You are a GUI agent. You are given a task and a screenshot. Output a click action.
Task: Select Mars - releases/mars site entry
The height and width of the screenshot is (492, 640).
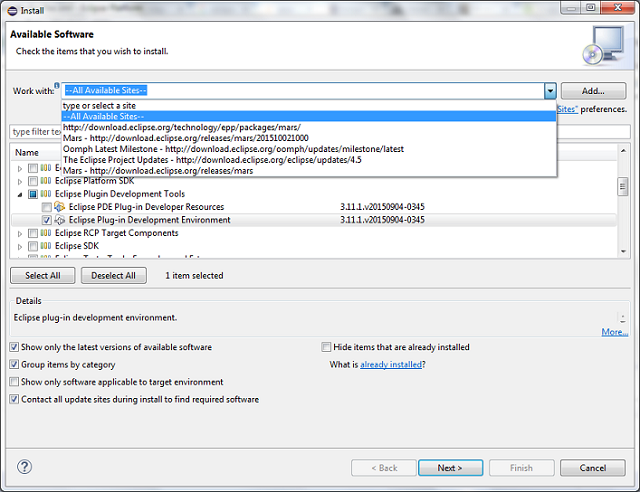(x=309, y=171)
